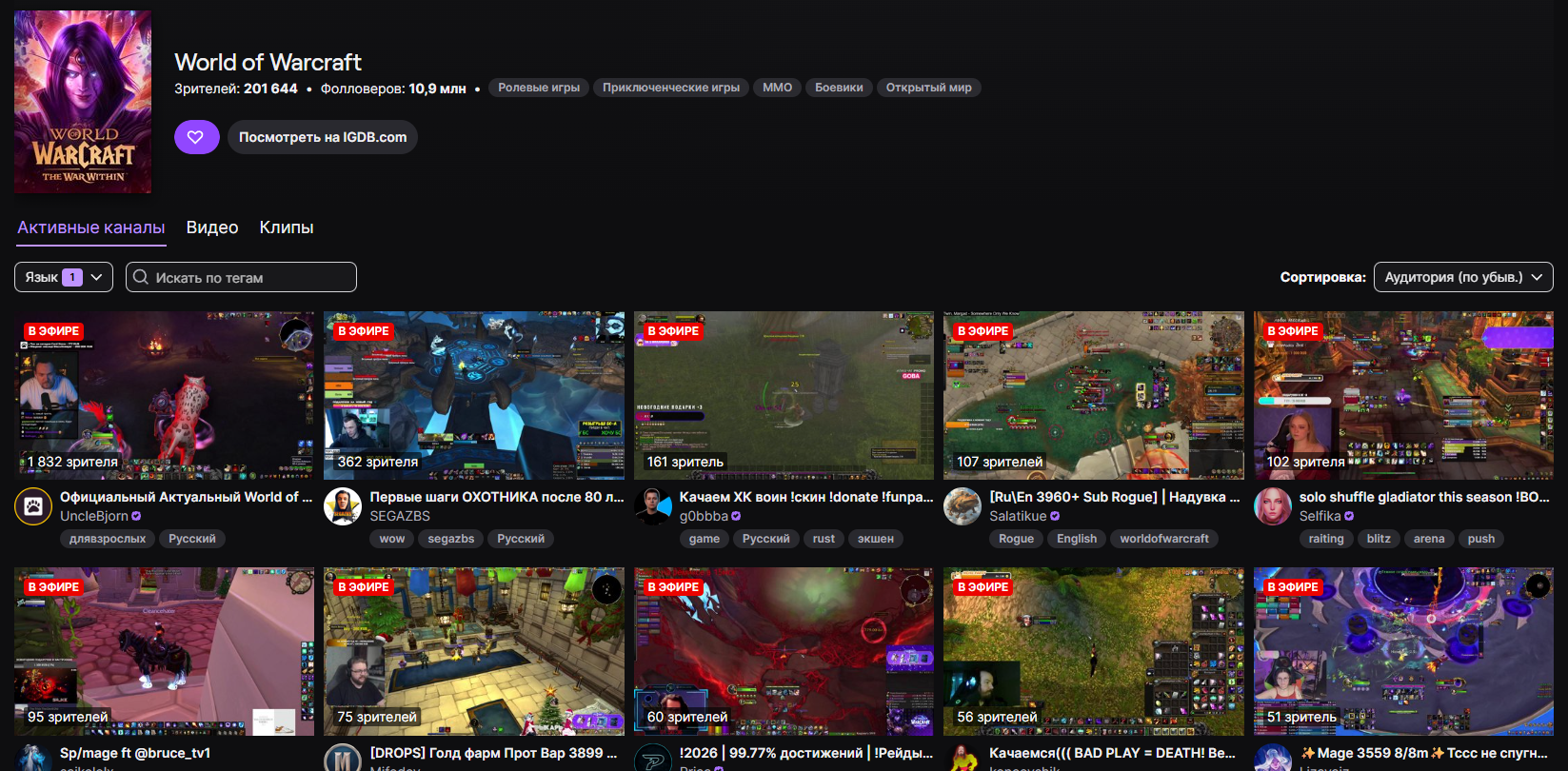Viewport: 1568px width, 771px height.
Task: Select the blitz tag
Action: 1379,539
